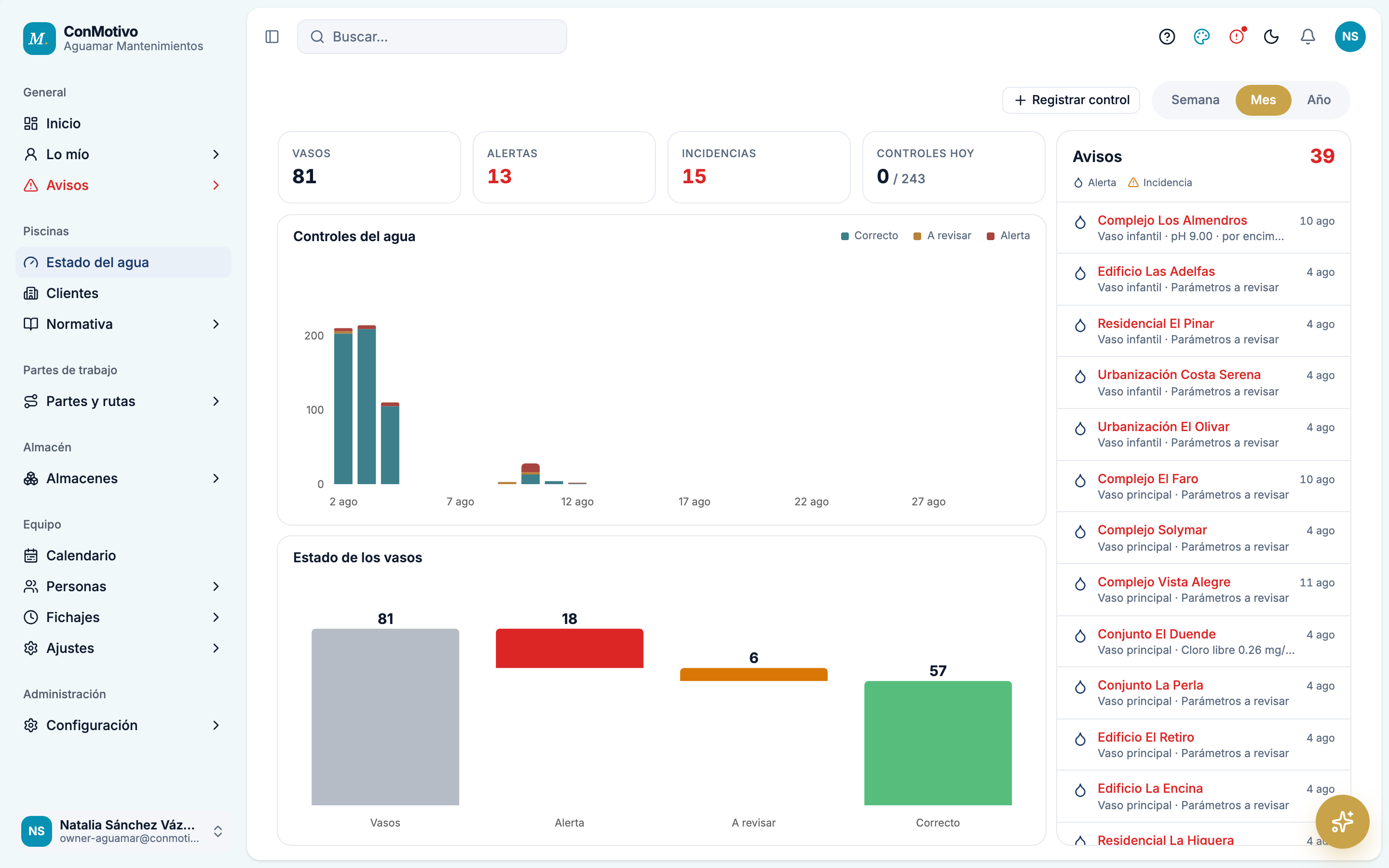Click the Clientes building icon
This screenshot has width=1389, height=868.
(x=31, y=293)
